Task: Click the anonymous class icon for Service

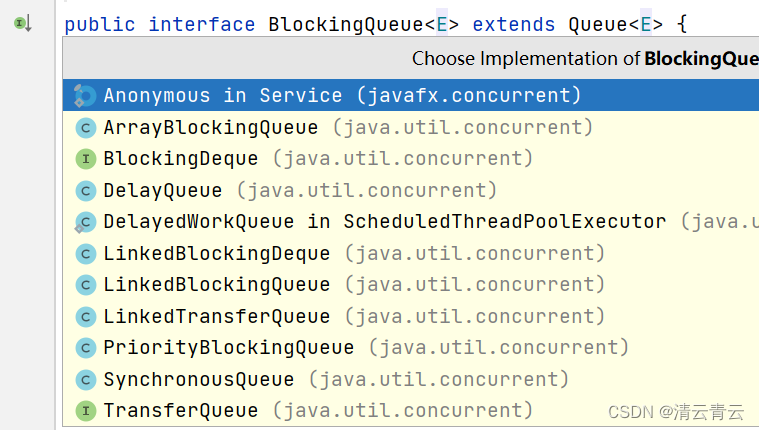Action: pyautogui.click(x=85, y=95)
